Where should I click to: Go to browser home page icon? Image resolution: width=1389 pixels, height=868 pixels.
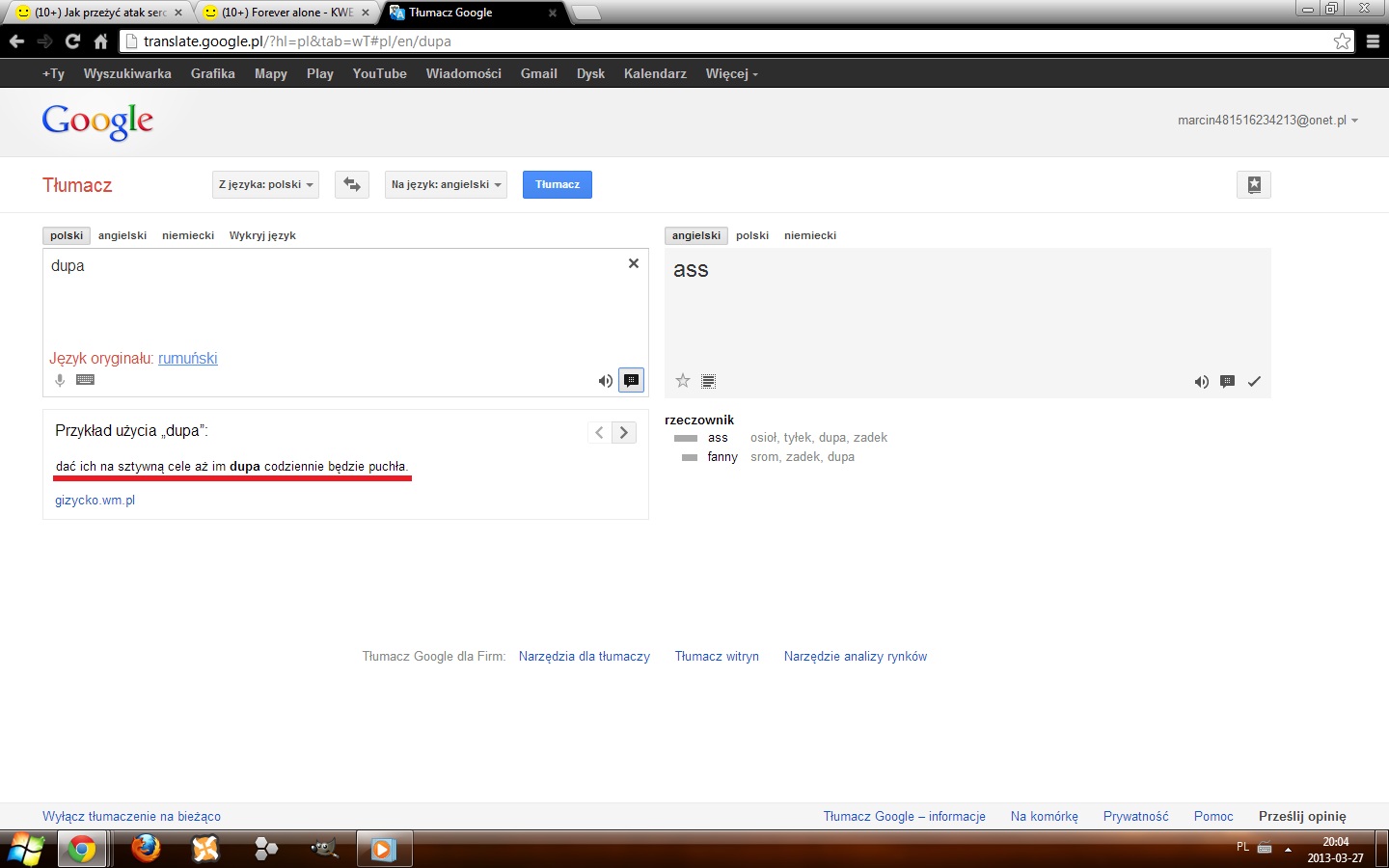tap(100, 41)
